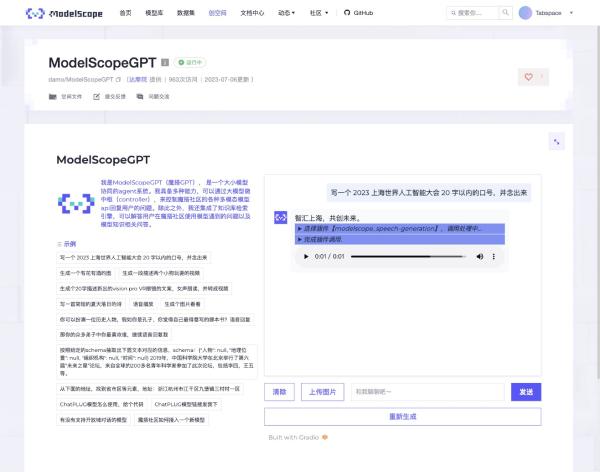Click info icon beside ModelScopeGPT title
The width and height of the screenshot is (600, 472).
pos(165,62)
